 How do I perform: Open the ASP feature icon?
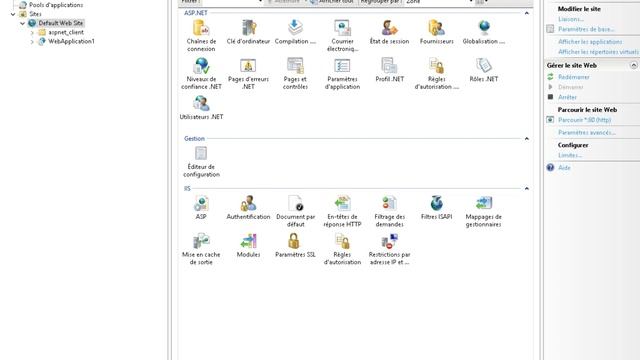point(201,207)
